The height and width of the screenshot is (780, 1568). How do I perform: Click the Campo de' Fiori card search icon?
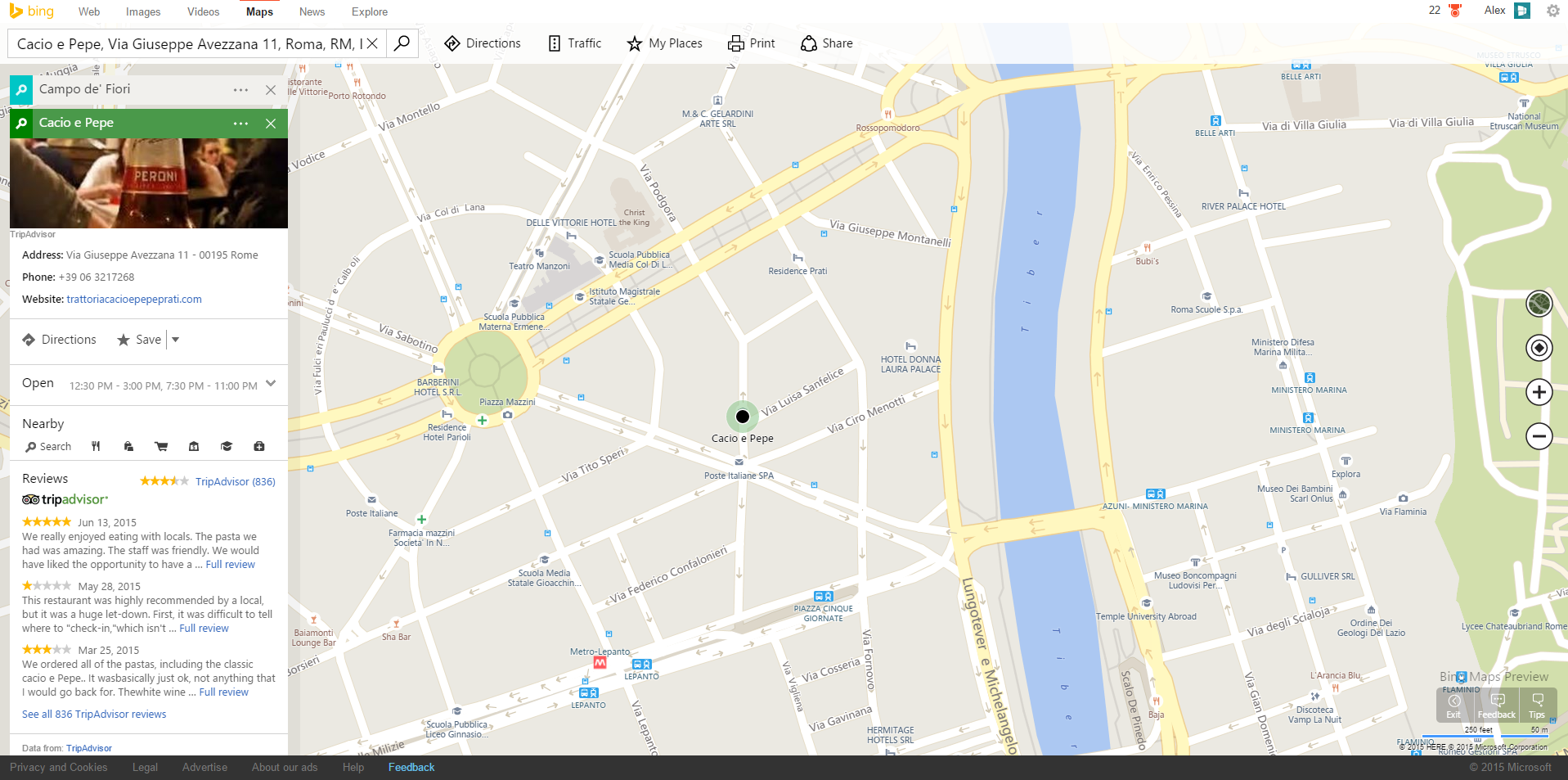point(21,90)
